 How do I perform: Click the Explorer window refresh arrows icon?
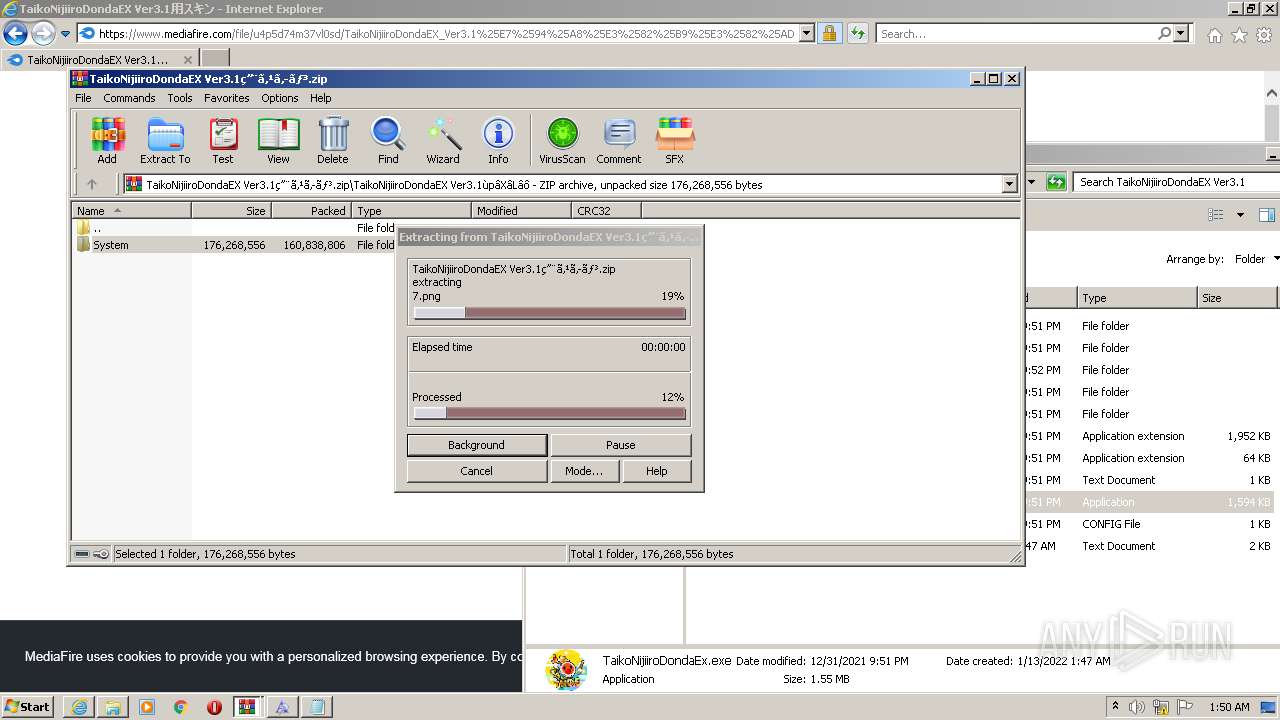click(1056, 182)
